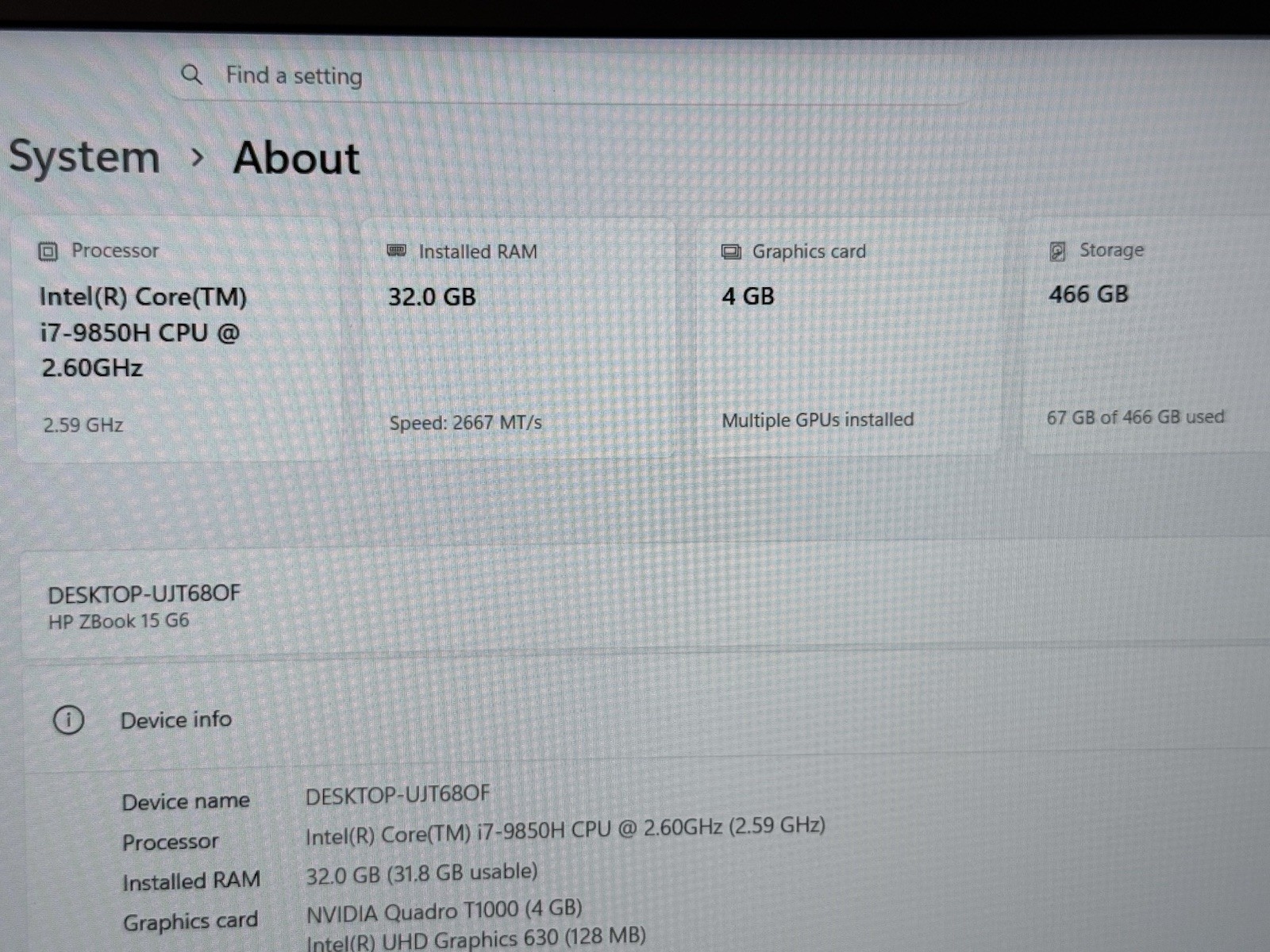This screenshot has height=952, width=1270.
Task: Select DESKTOP-UJT68OF in the Device name row
Action: tap(398, 795)
